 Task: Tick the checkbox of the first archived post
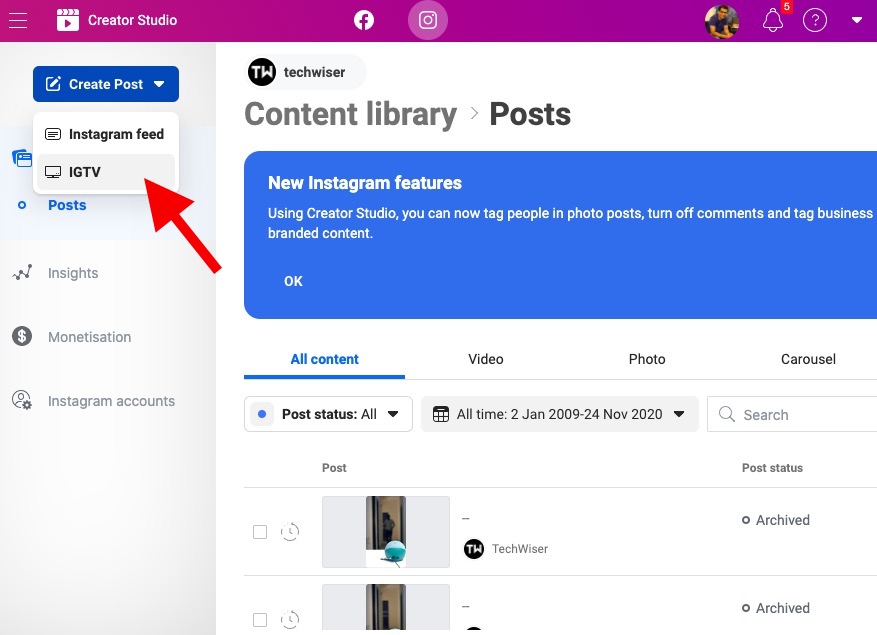click(260, 531)
